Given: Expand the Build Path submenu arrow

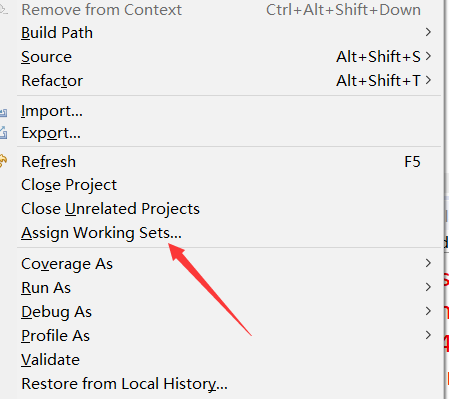Looking at the screenshot, I should pyautogui.click(x=428, y=32).
